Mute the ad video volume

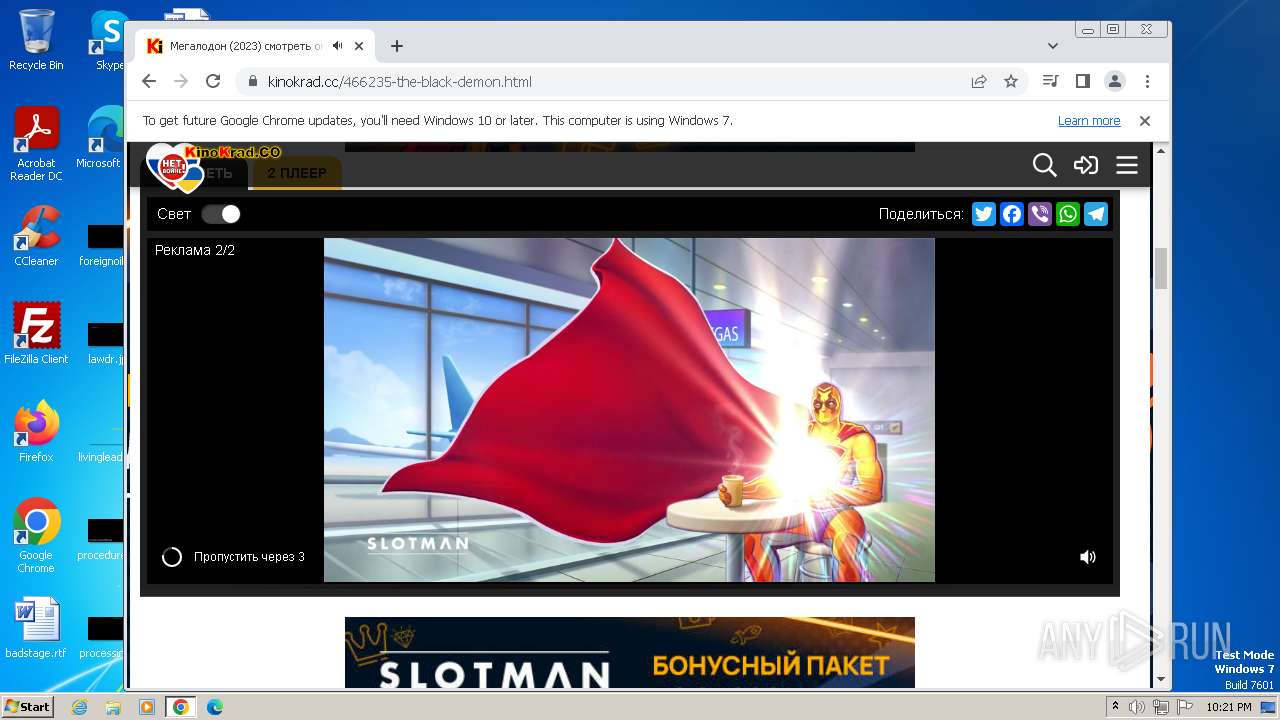pos(1088,557)
